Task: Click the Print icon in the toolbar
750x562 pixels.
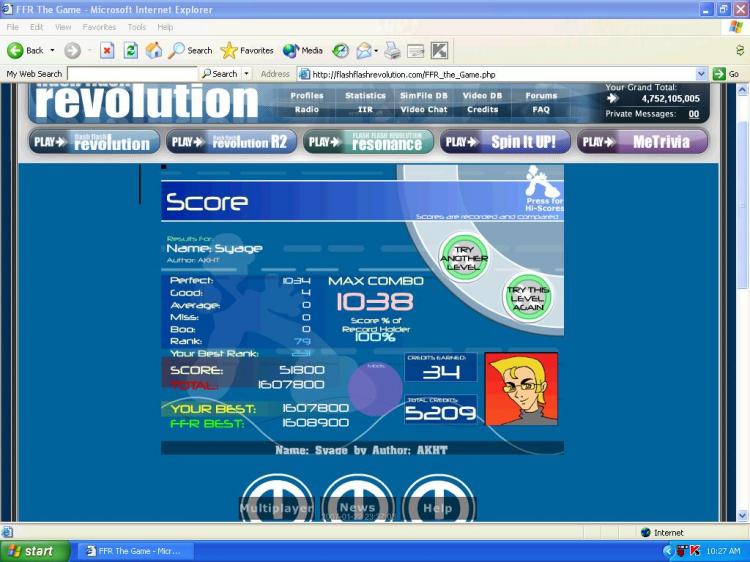Action: coord(392,50)
